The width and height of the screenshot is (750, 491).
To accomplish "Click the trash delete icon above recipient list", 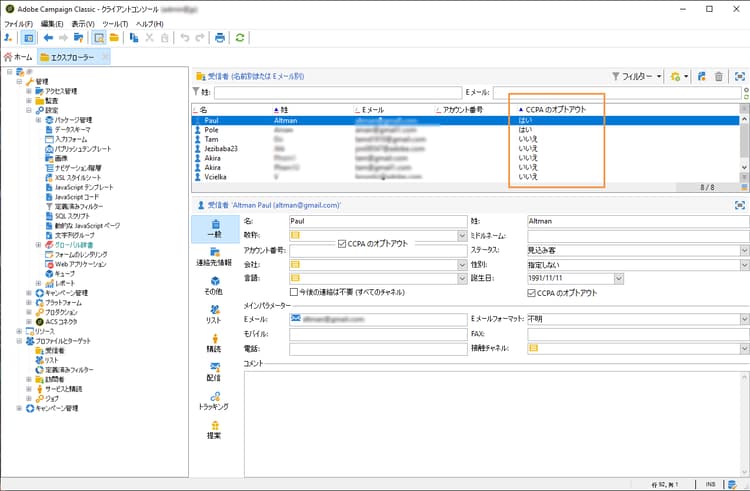I will (718, 76).
